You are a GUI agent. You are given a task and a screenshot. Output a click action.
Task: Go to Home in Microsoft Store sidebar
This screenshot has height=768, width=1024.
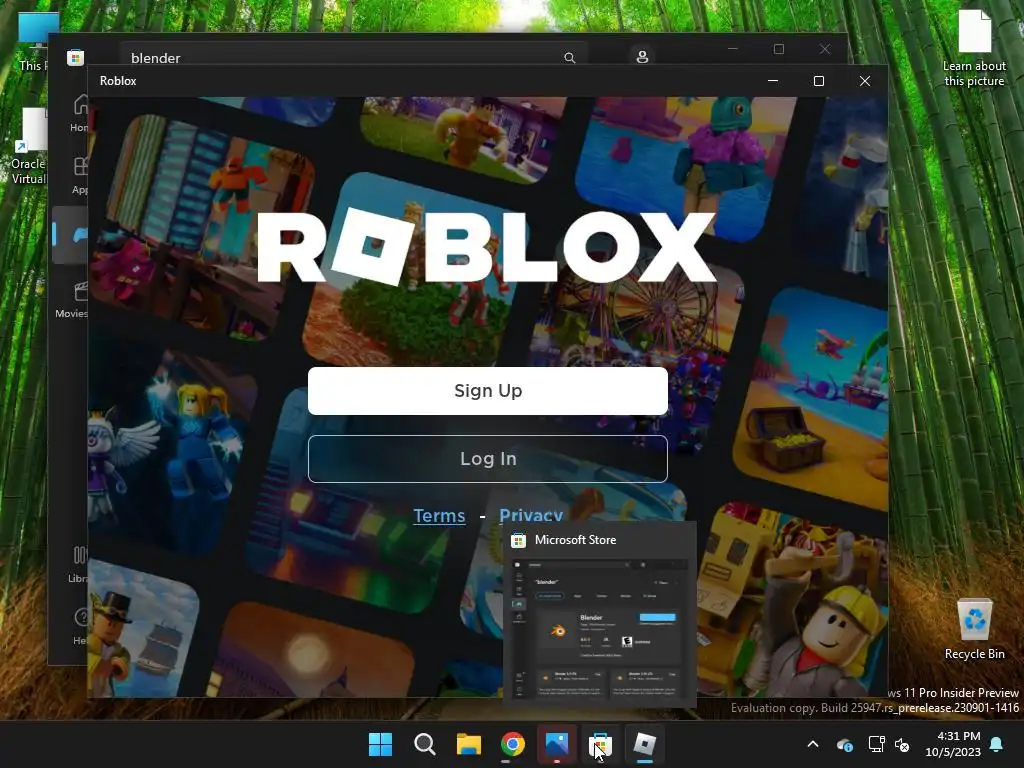tap(80, 113)
